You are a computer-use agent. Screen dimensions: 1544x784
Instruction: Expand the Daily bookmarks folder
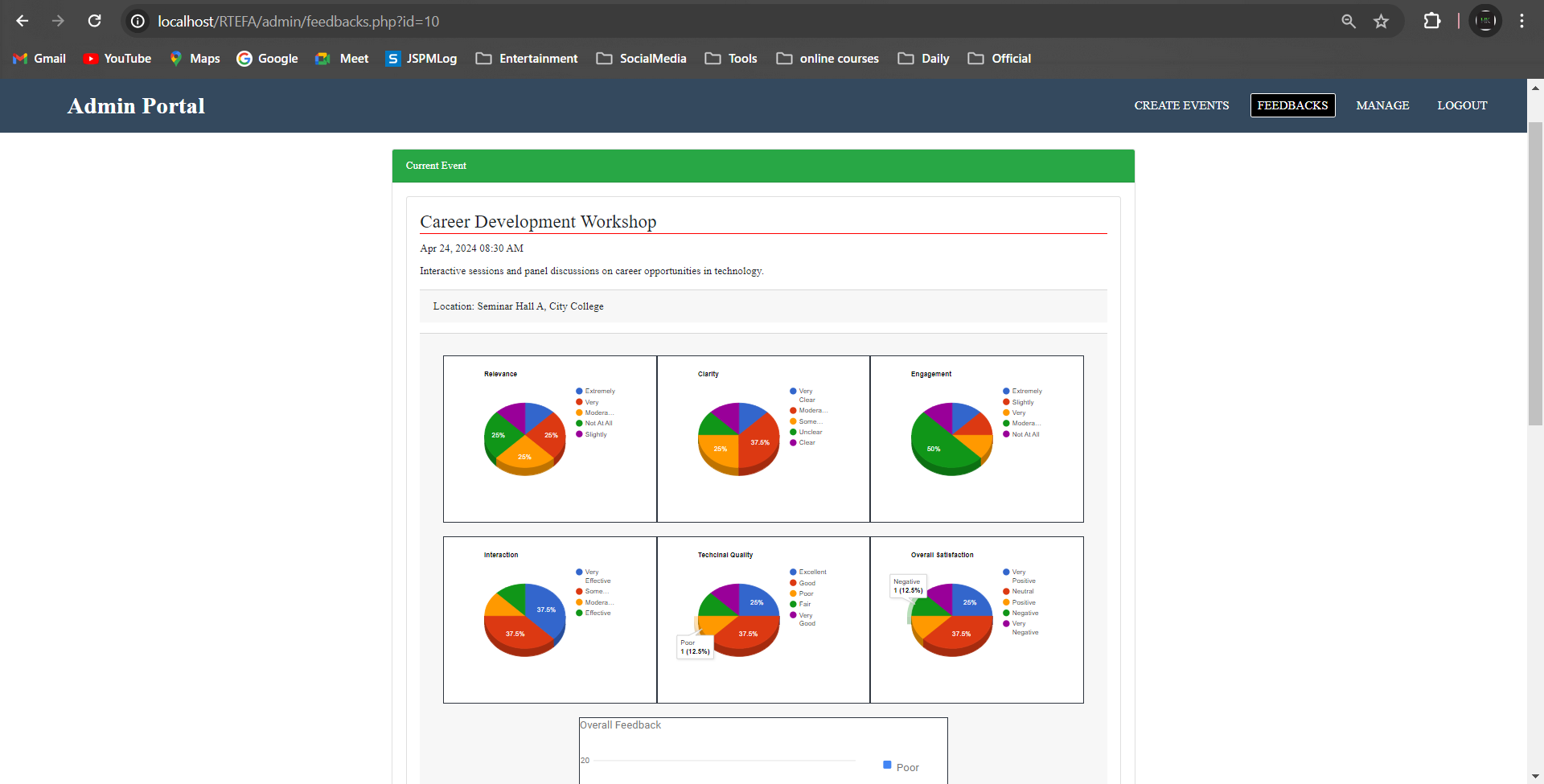coord(923,59)
